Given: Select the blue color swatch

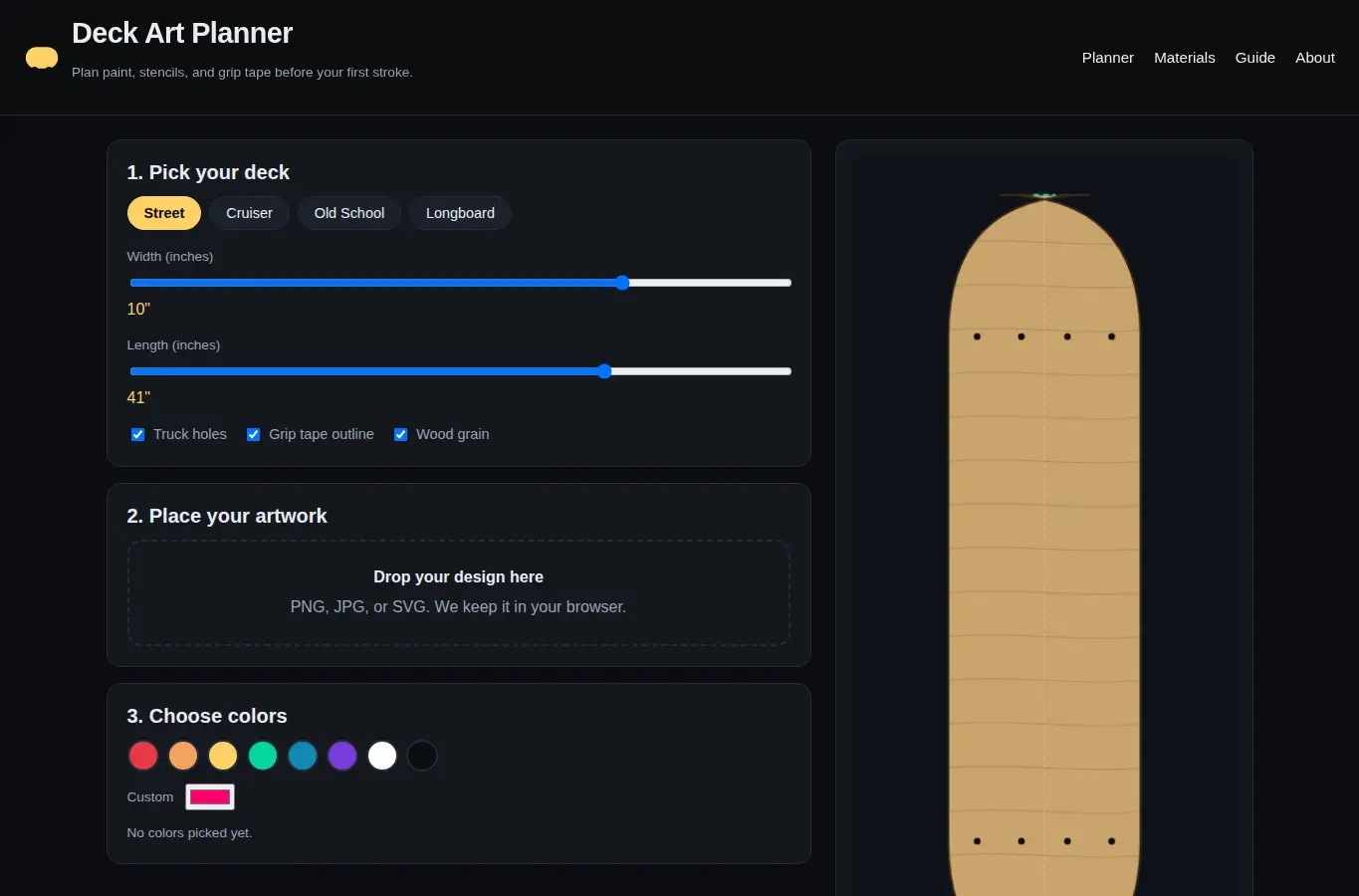Looking at the screenshot, I should pyautogui.click(x=303, y=756).
